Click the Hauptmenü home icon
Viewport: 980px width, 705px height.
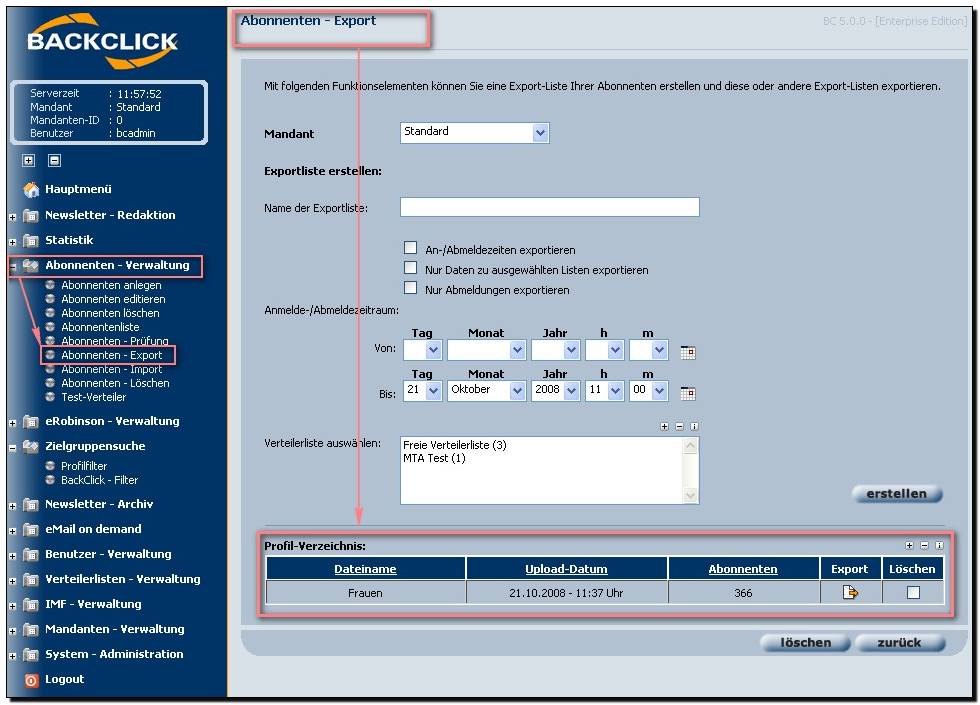(x=31, y=190)
